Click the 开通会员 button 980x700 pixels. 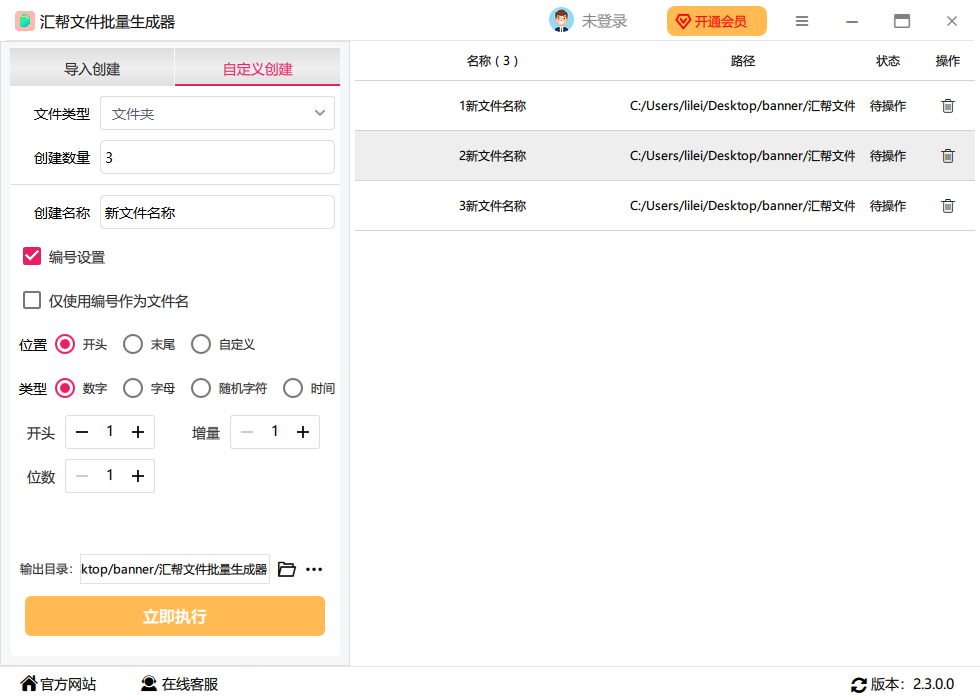coord(716,20)
